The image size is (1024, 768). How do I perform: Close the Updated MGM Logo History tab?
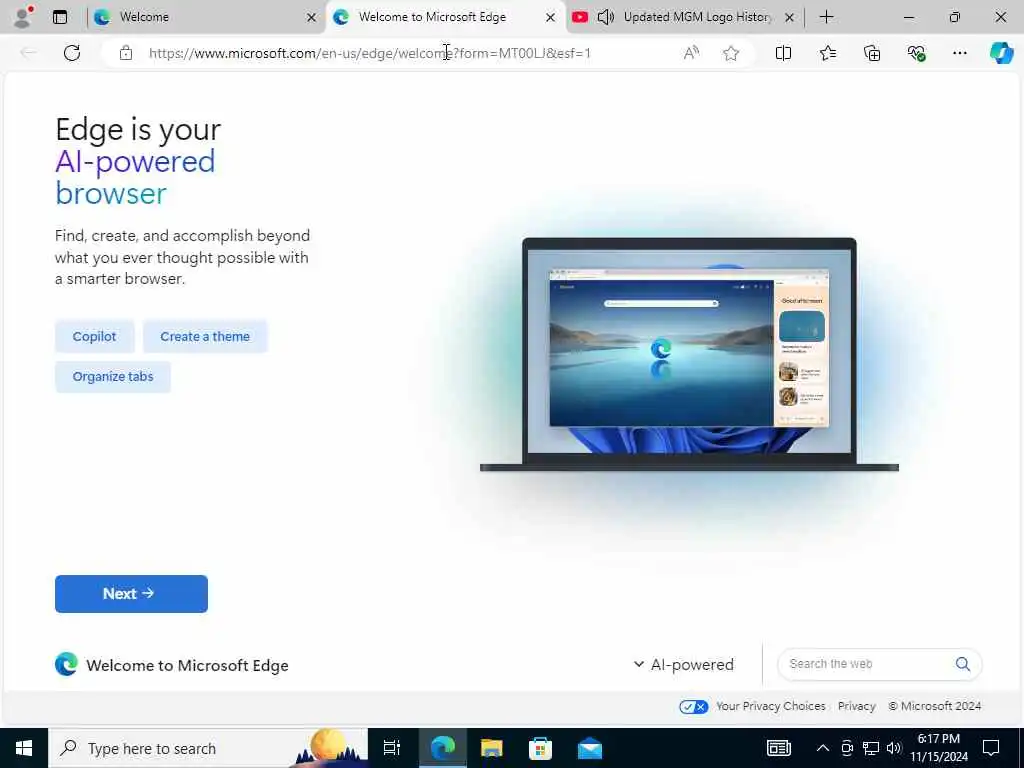(789, 18)
